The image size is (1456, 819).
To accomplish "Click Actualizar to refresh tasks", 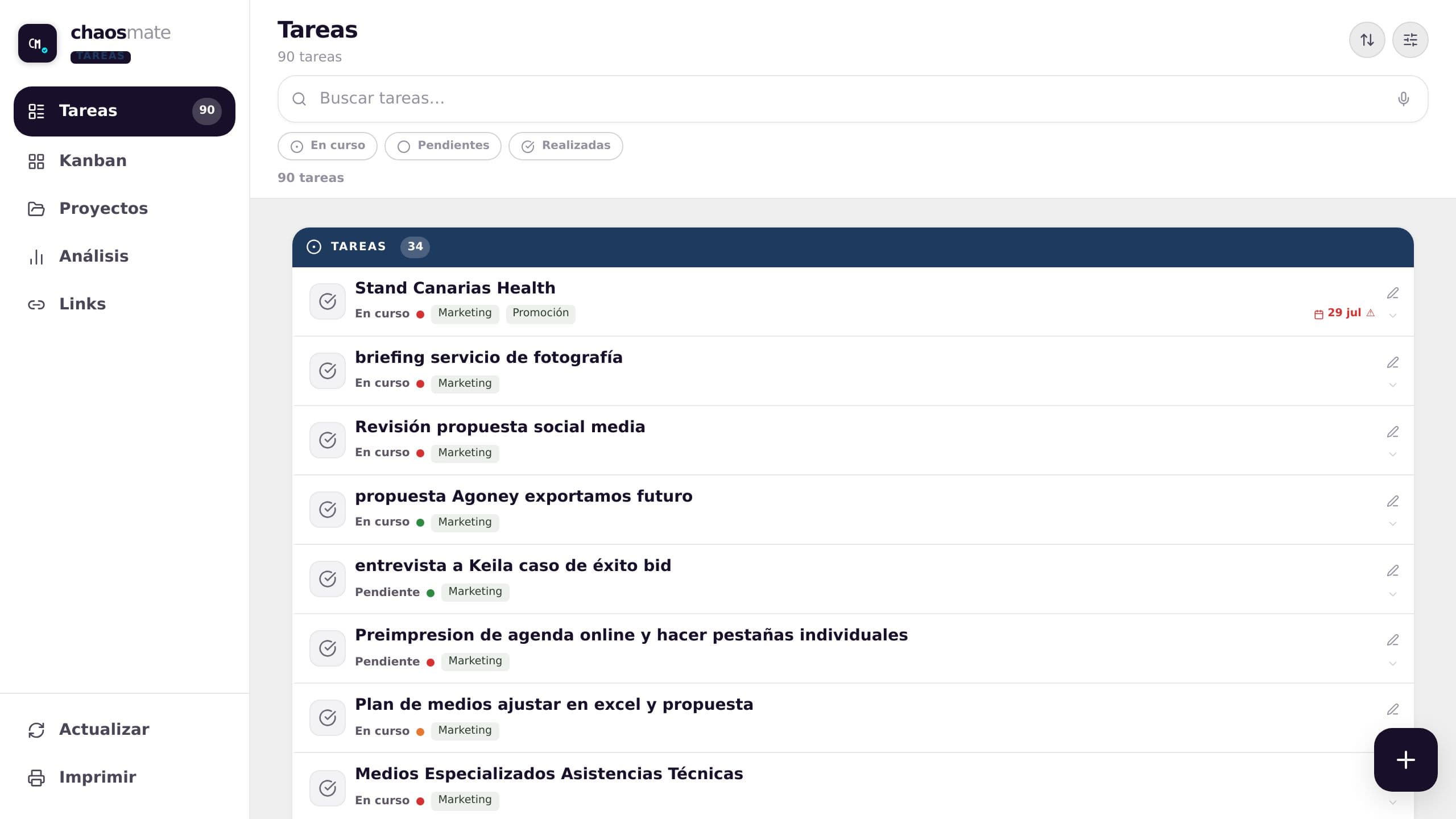I will pyautogui.click(x=125, y=730).
